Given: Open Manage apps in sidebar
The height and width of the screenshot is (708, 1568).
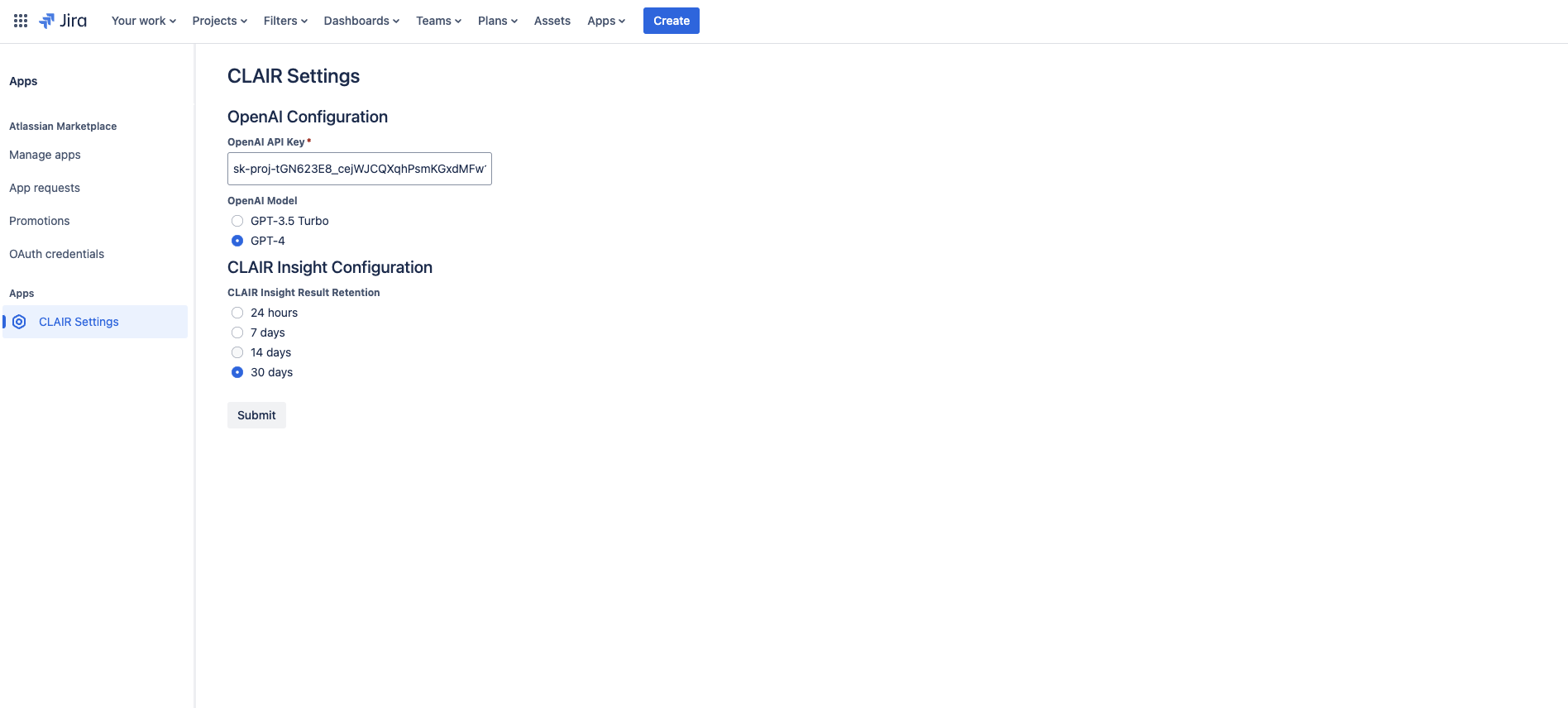Looking at the screenshot, I should [x=45, y=155].
